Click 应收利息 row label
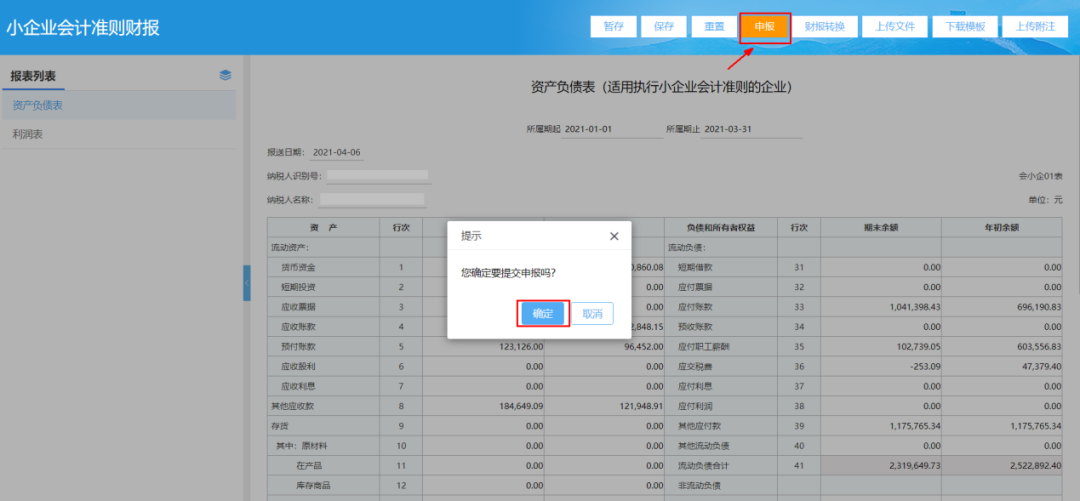Viewport: 1080px width, 501px height. tap(298, 386)
